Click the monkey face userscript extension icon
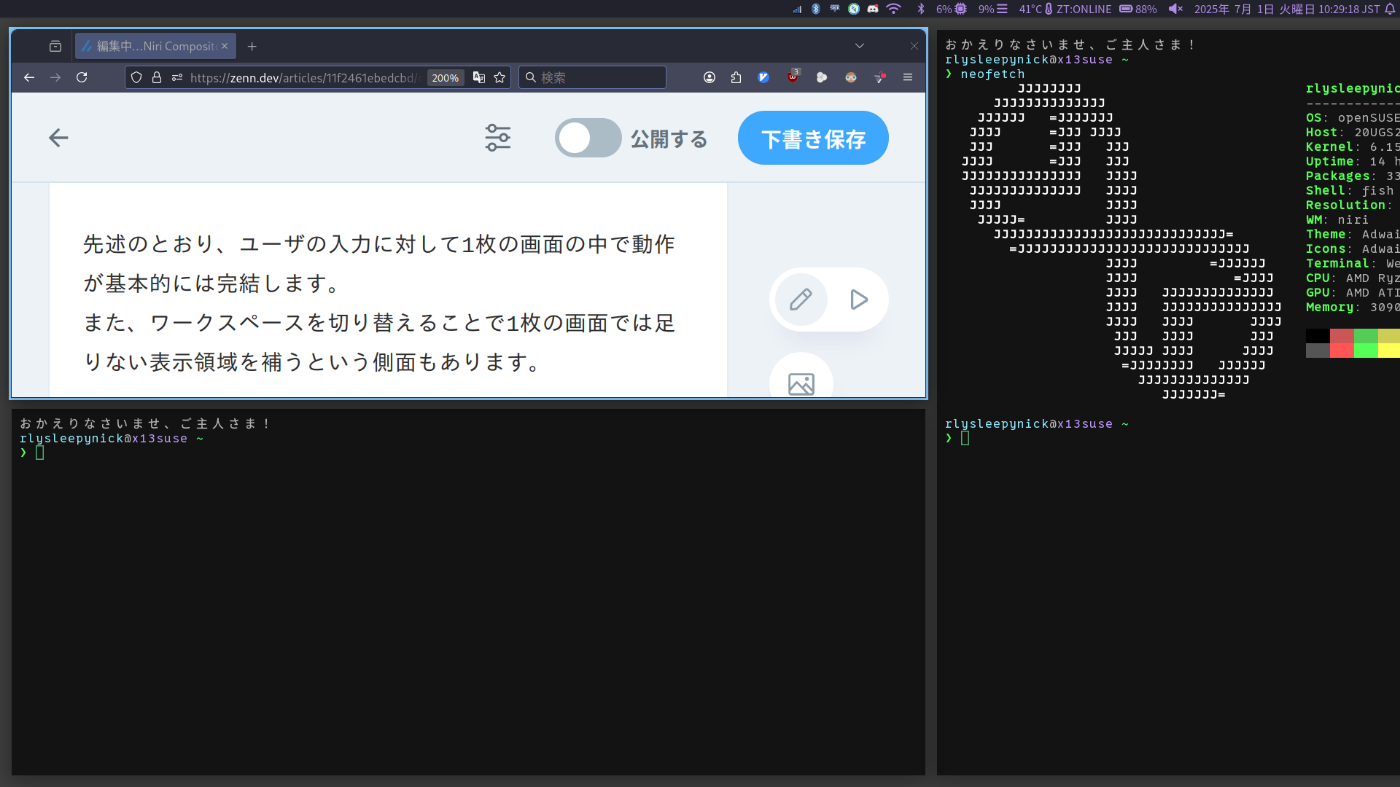Viewport: 1400px width, 787px height. (851, 77)
